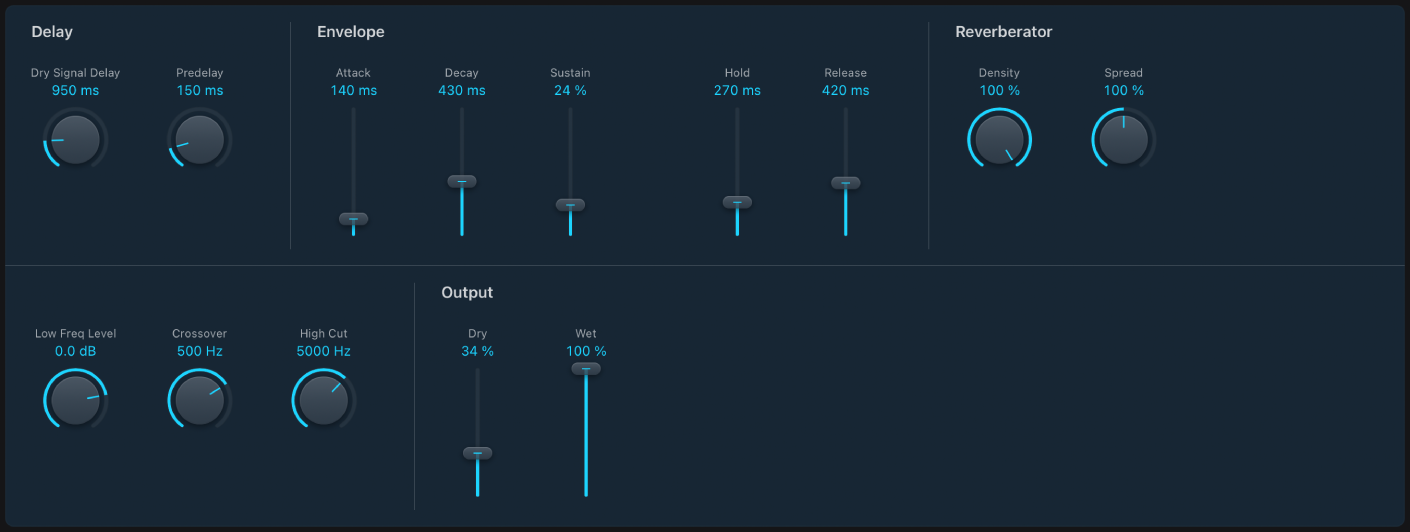
Task: Click the Hold slider handle
Action: click(x=737, y=202)
